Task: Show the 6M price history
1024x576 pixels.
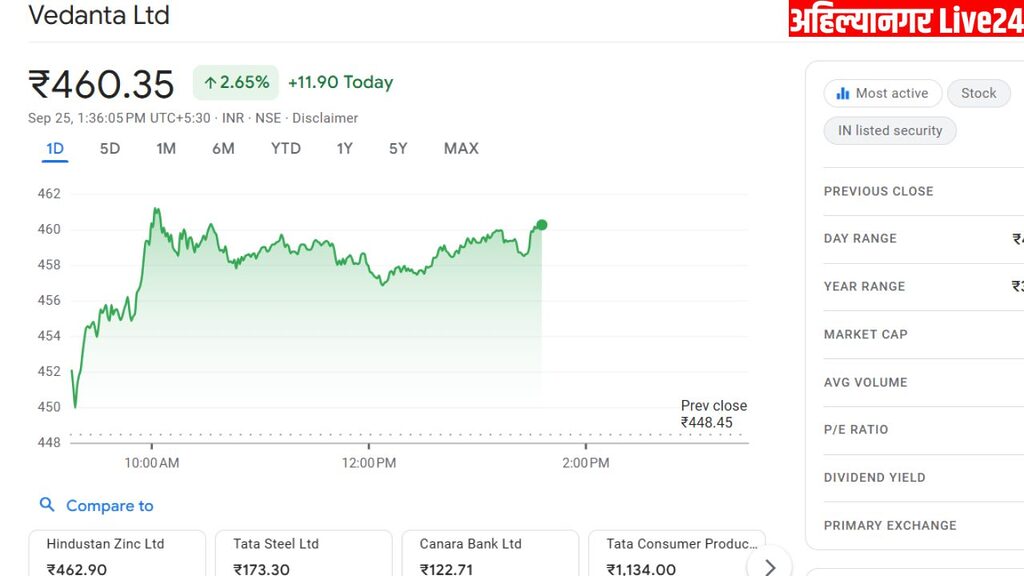Action: pos(223,149)
